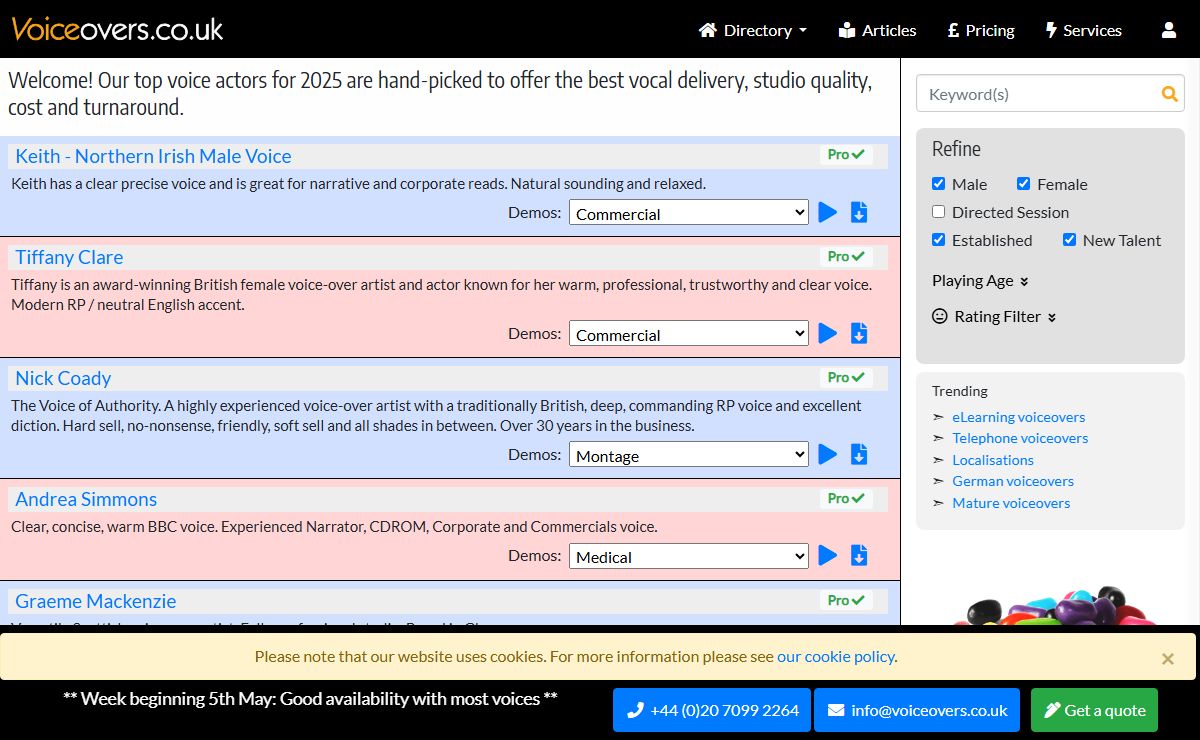Expand the Playing Age filter

click(980, 281)
